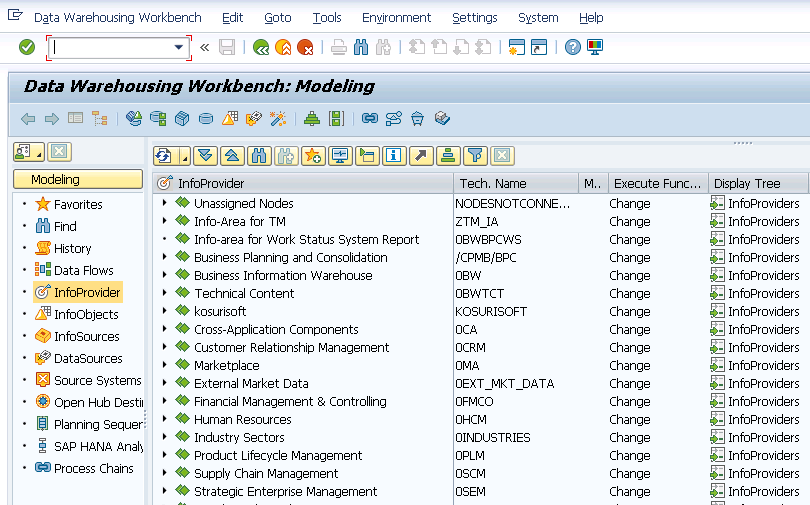Click the binoculars Find icon above the InfoProvider tree
810x505 pixels.
pyautogui.click(x=259, y=155)
